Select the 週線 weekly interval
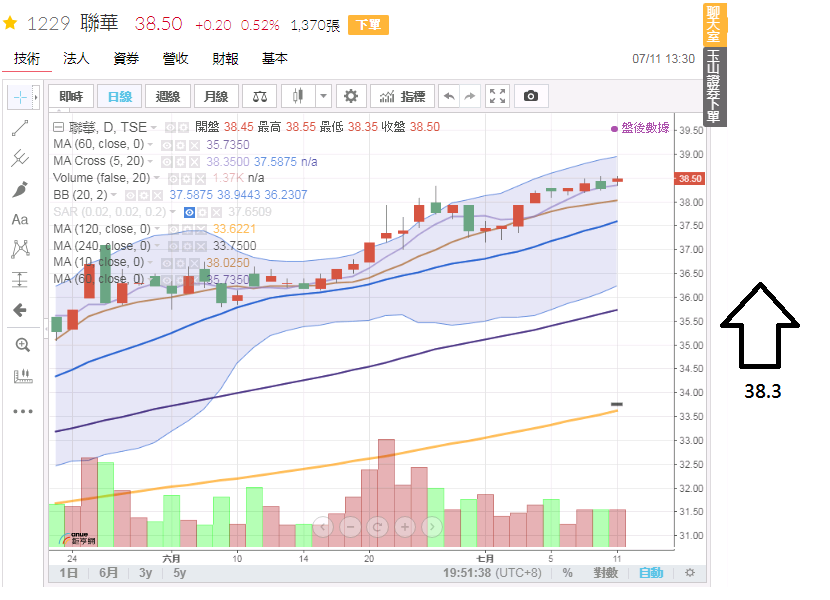This screenshot has height=600, width=830. 168,96
